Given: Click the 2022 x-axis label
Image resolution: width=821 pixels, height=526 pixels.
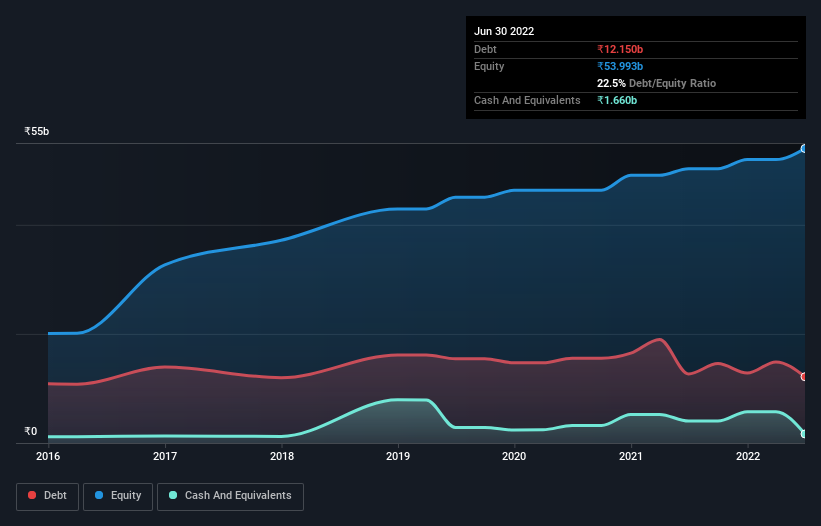Looking at the screenshot, I should [x=748, y=456].
